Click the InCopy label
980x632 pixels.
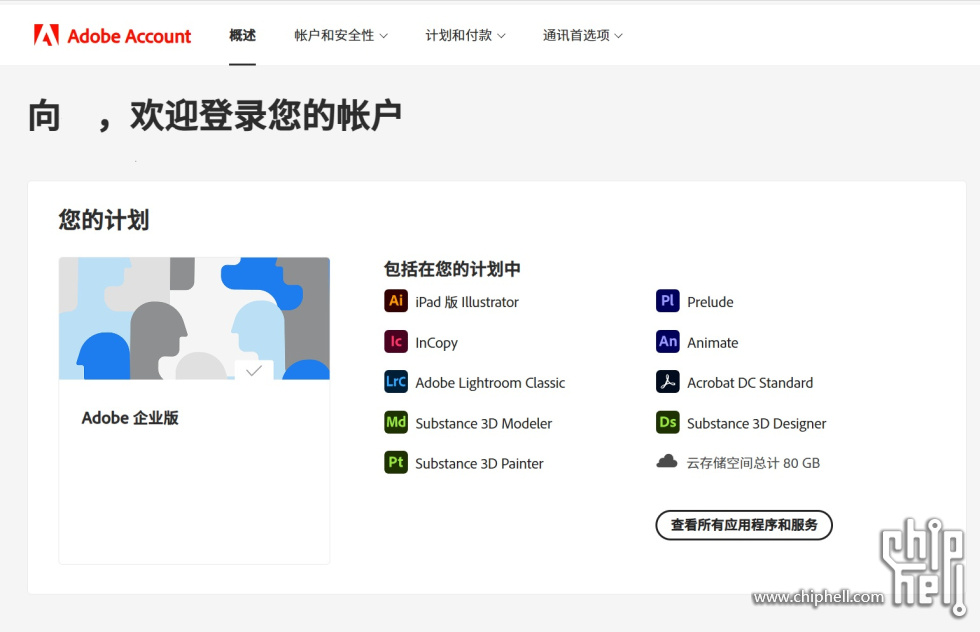pyautogui.click(x=436, y=343)
